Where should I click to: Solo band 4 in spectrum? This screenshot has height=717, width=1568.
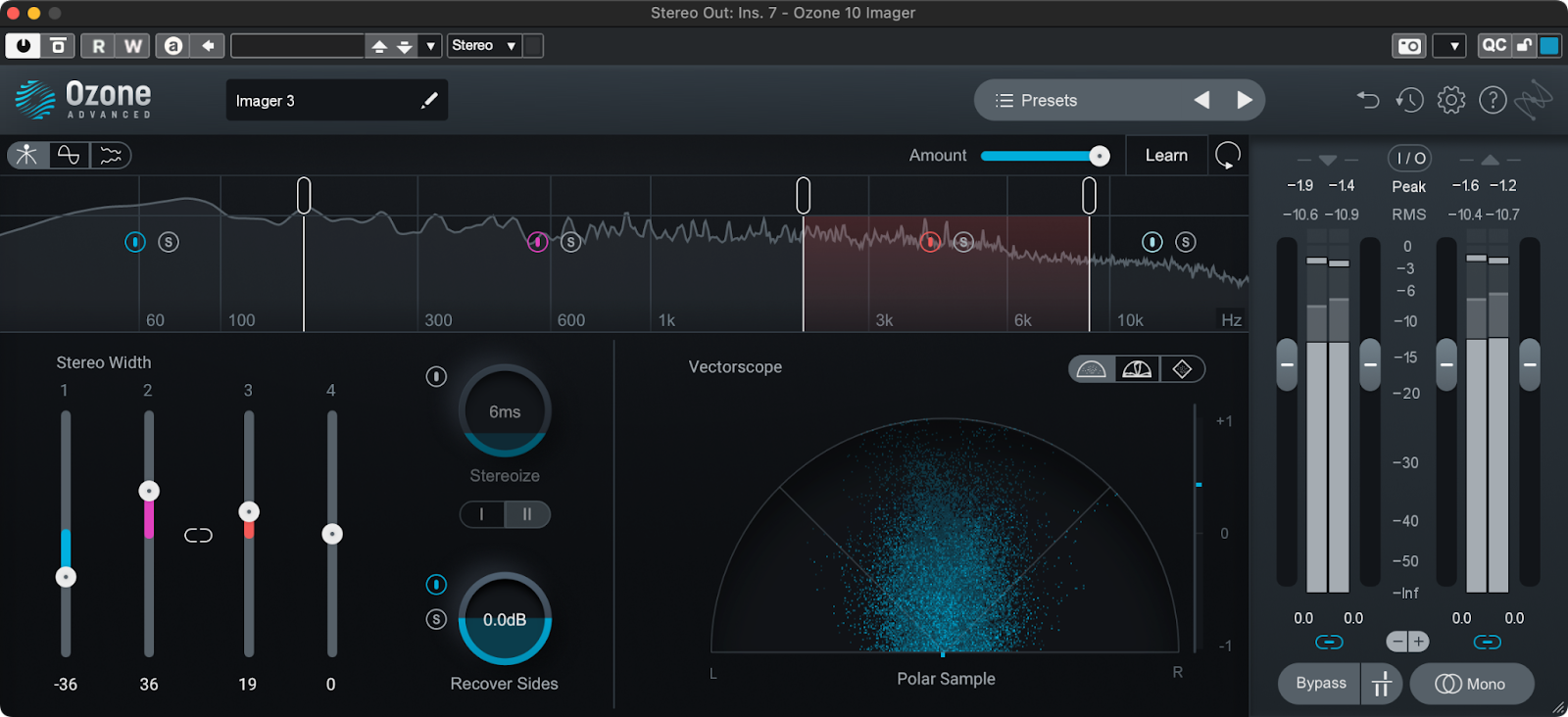click(x=1186, y=242)
